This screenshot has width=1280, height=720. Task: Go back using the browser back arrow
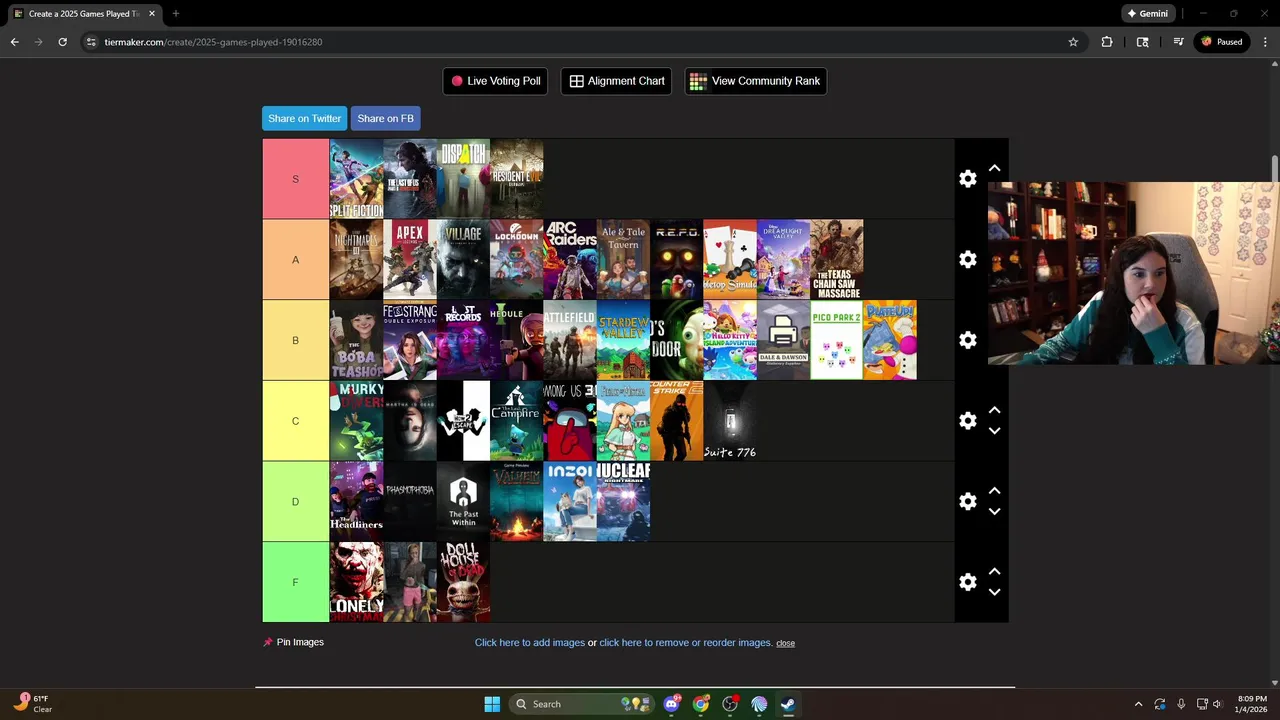[x=14, y=42]
